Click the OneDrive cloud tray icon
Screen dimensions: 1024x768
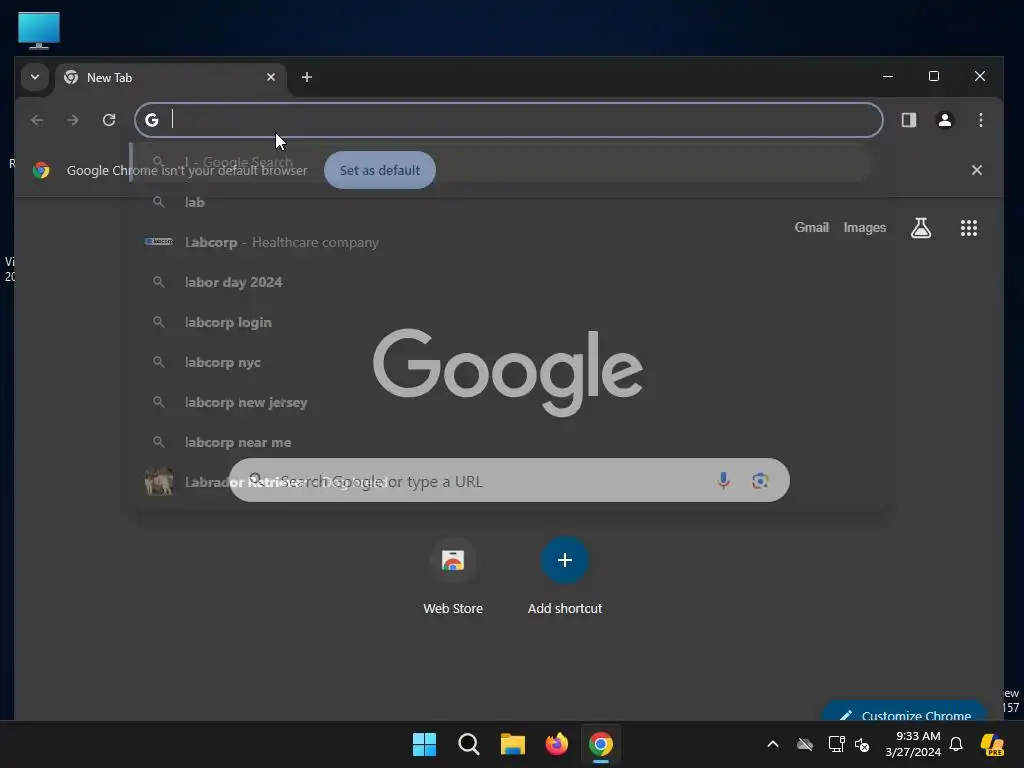pyautogui.click(x=805, y=744)
